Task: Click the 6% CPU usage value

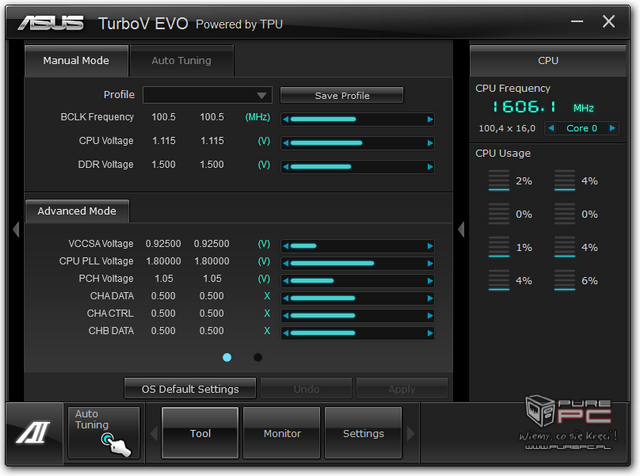Action: click(x=589, y=281)
